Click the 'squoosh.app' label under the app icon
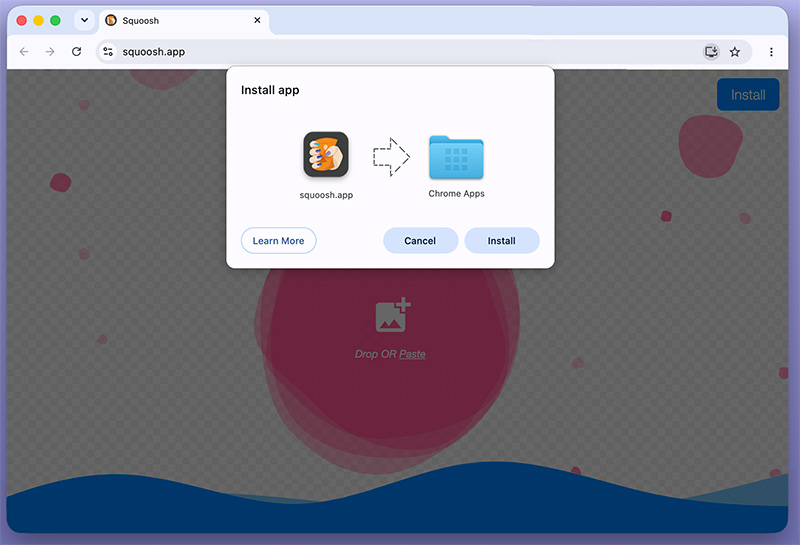Screen dimensions: 800x545 point(326,195)
